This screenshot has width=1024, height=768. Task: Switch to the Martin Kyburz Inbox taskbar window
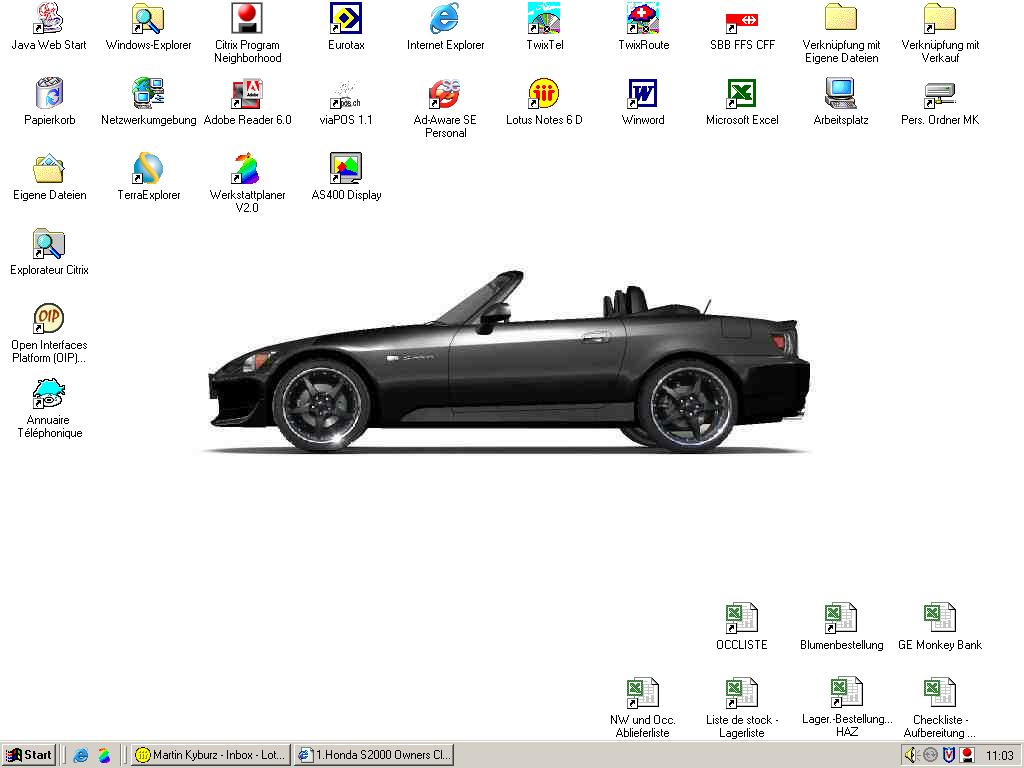point(211,755)
